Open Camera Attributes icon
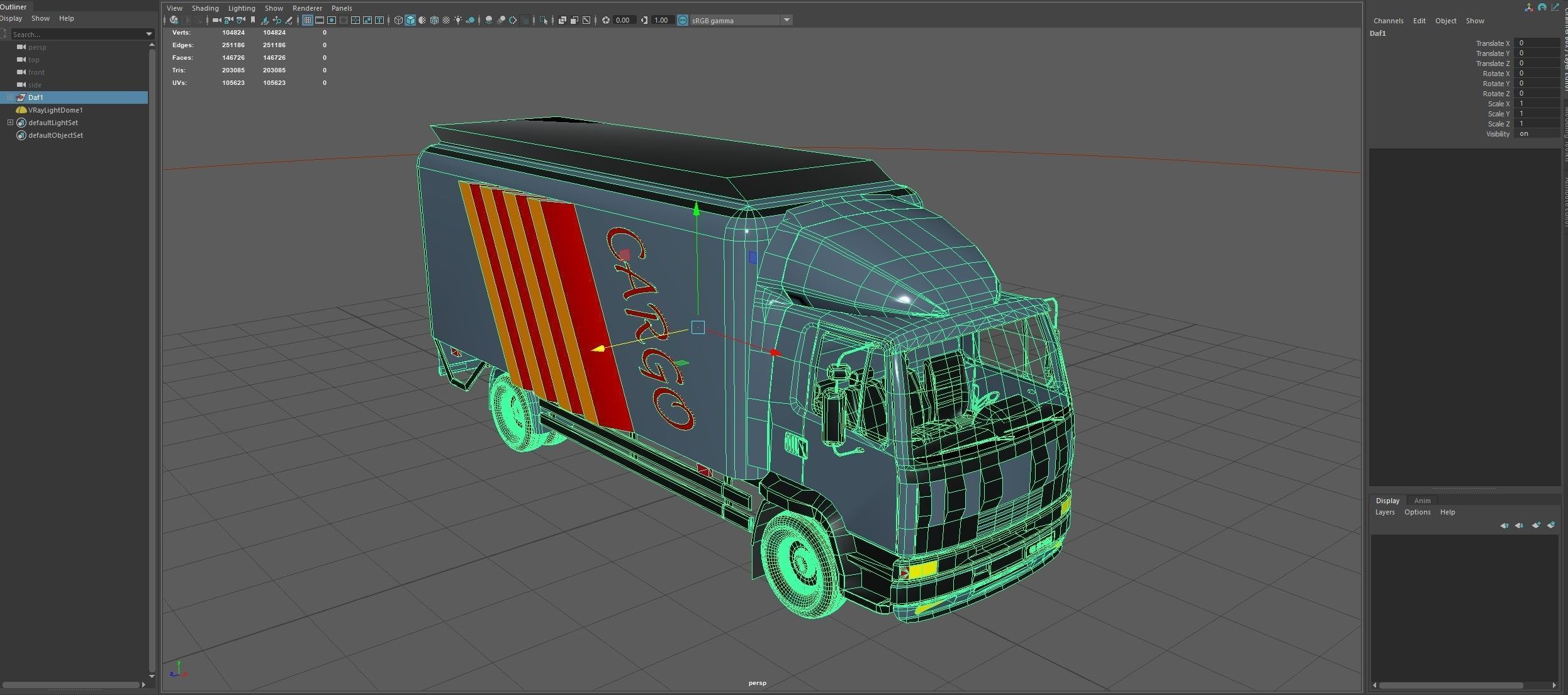Screen dimensions: 1568x695 pos(240,20)
